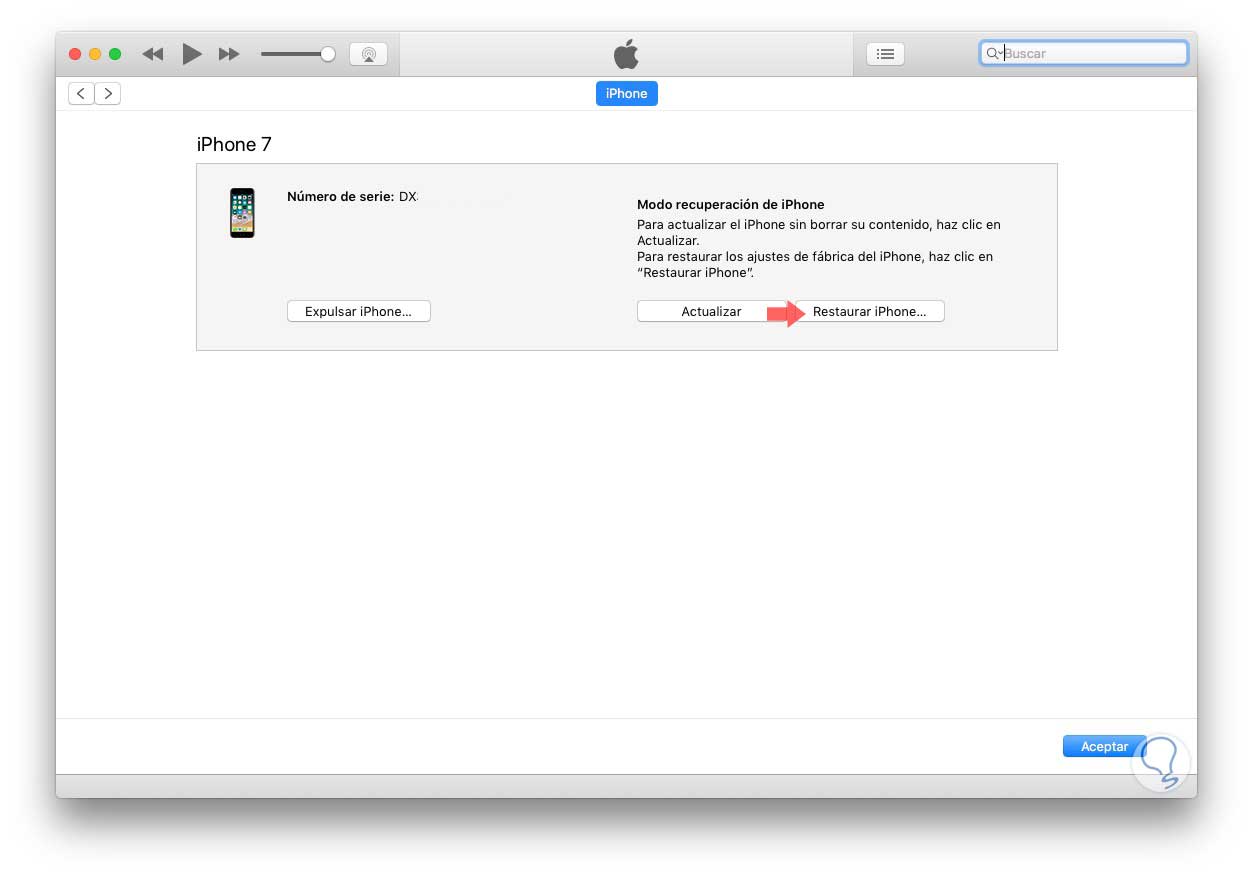Select the iPhone tab
Image resolution: width=1253 pixels, height=878 pixels.
[x=626, y=93]
